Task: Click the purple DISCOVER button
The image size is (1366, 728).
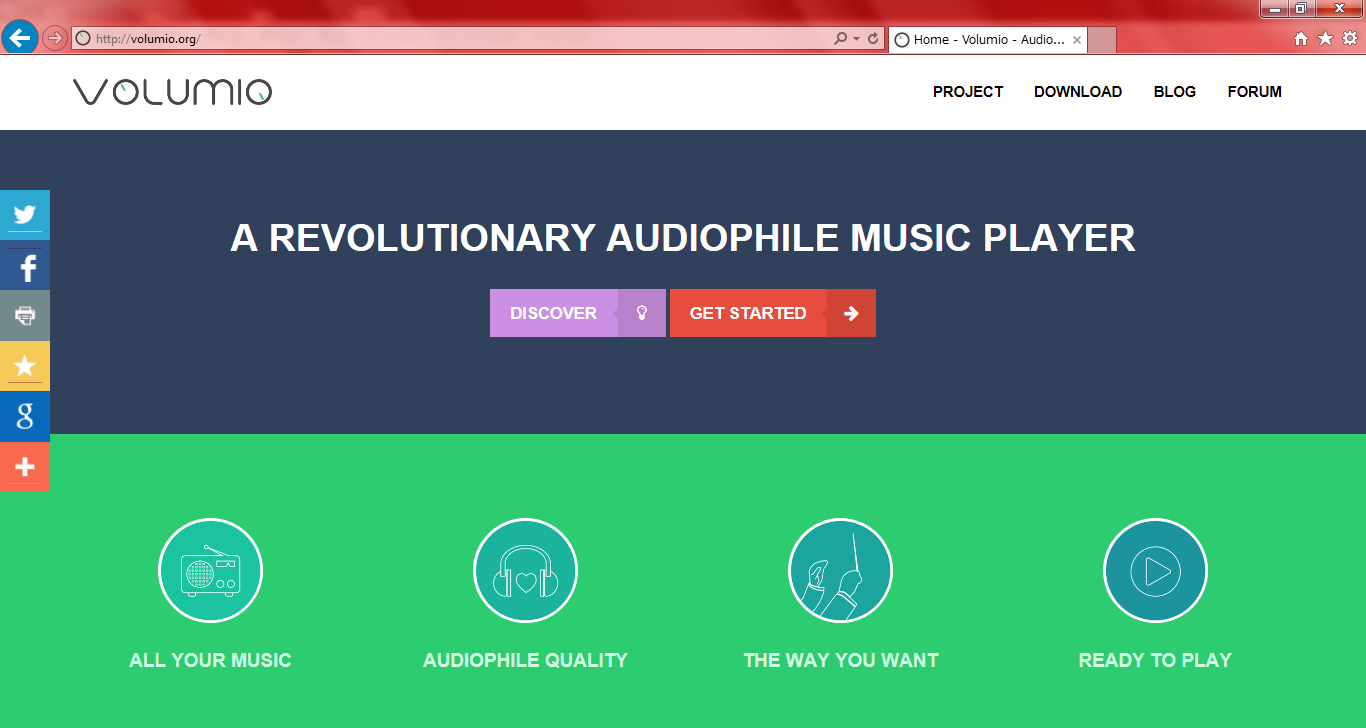Action: (578, 313)
